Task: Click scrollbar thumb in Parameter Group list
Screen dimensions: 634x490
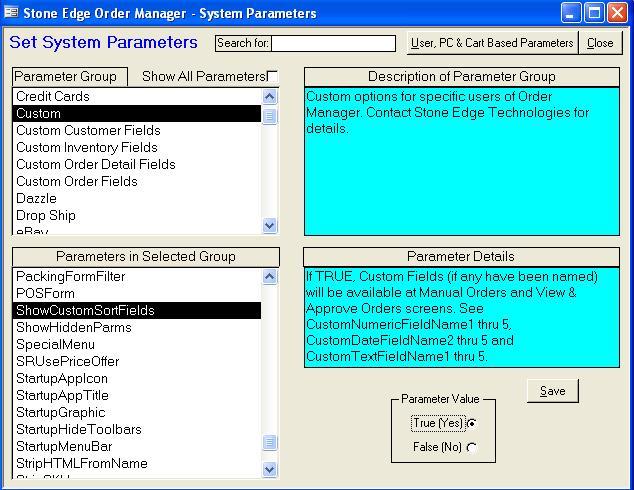Action: point(270,116)
